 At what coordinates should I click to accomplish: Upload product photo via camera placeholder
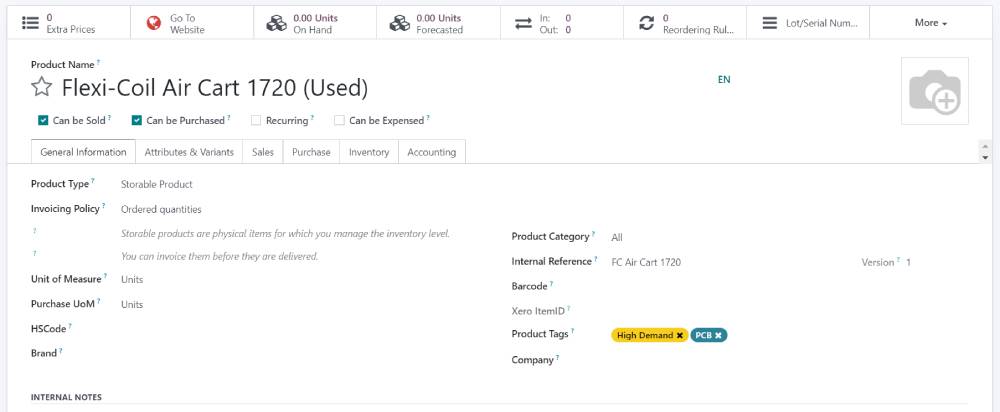tap(934, 91)
